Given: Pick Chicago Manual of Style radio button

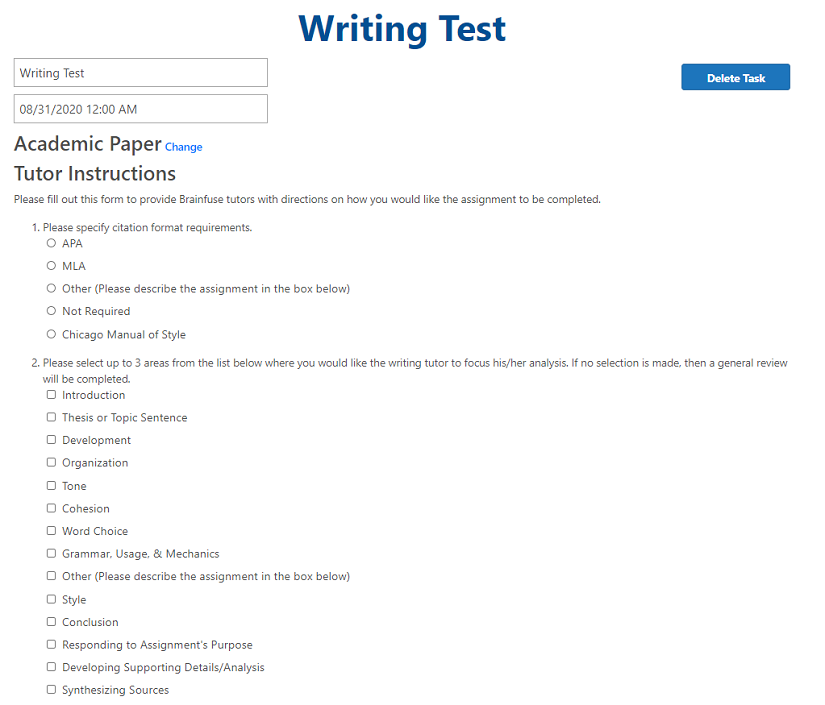Looking at the screenshot, I should pos(51,334).
